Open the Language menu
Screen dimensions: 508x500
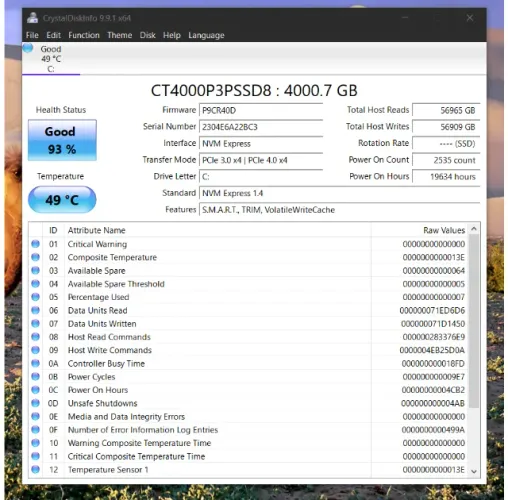pos(206,35)
